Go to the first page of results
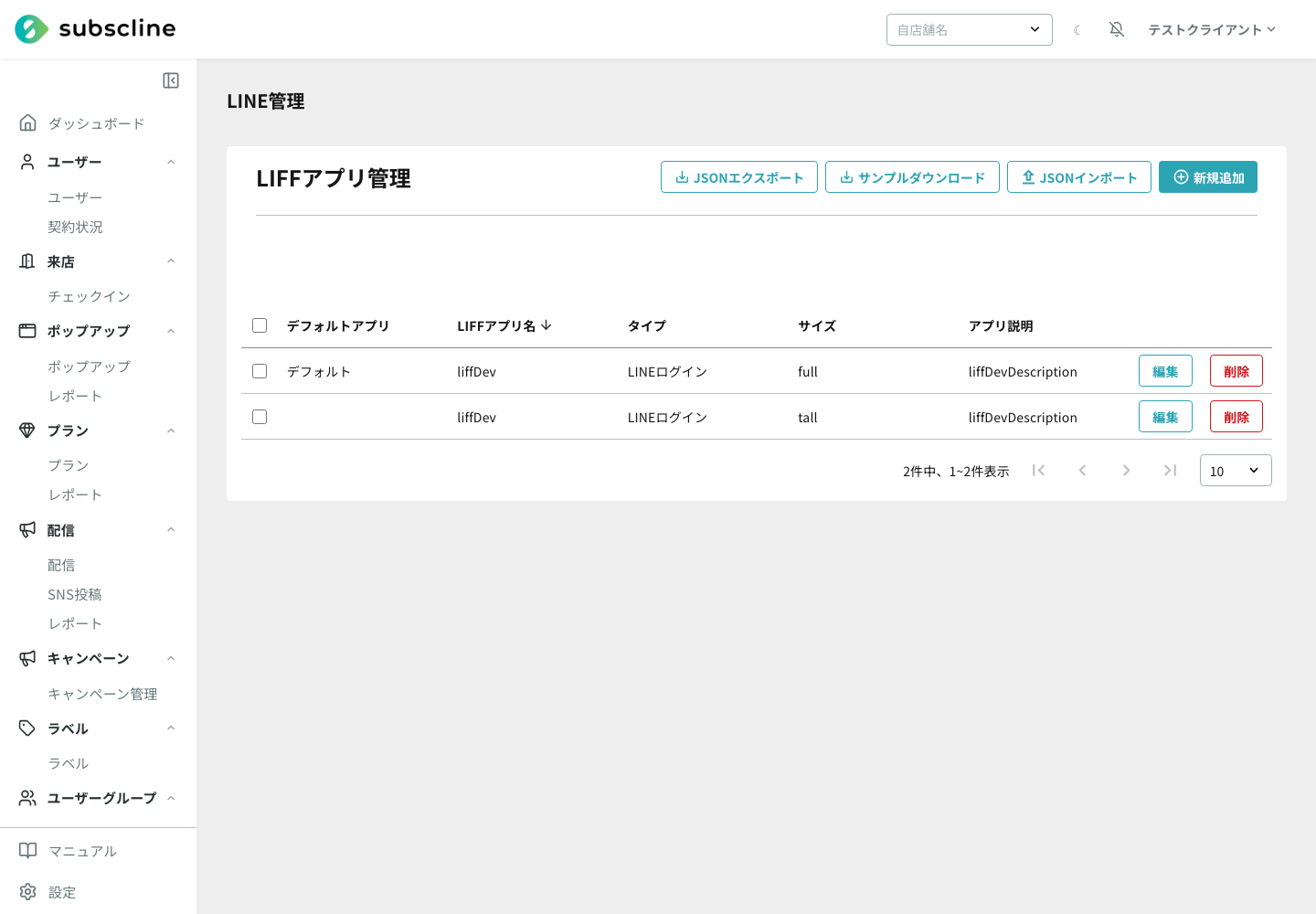 click(x=1038, y=471)
